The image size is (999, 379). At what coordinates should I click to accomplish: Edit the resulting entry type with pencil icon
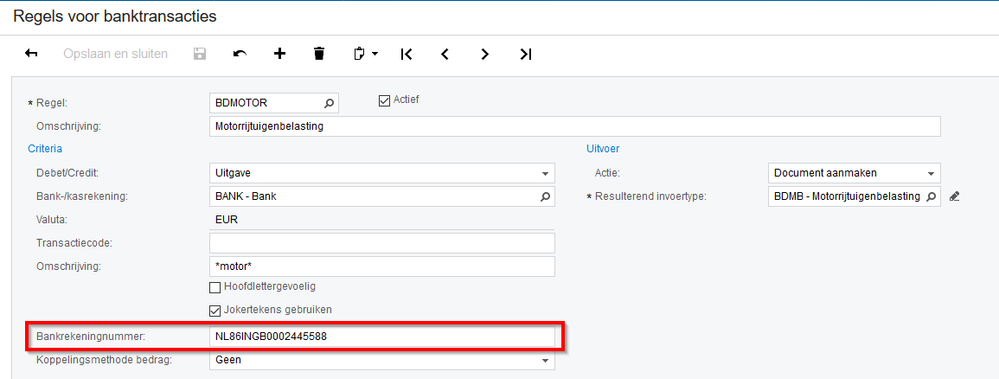[954, 197]
